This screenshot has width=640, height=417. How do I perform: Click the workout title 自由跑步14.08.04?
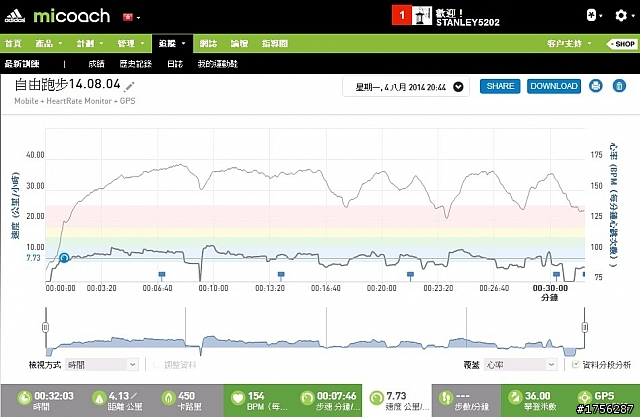click(68, 84)
